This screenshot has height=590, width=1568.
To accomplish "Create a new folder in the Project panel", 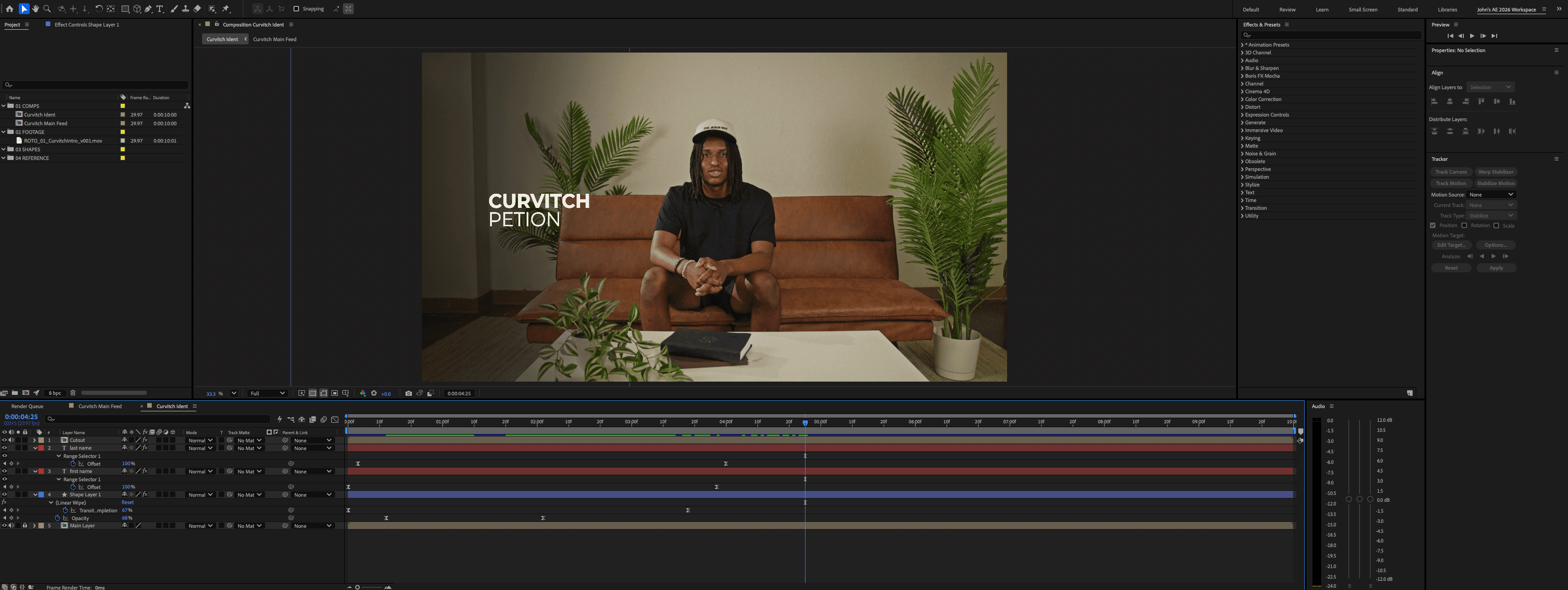I will tap(15, 393).
